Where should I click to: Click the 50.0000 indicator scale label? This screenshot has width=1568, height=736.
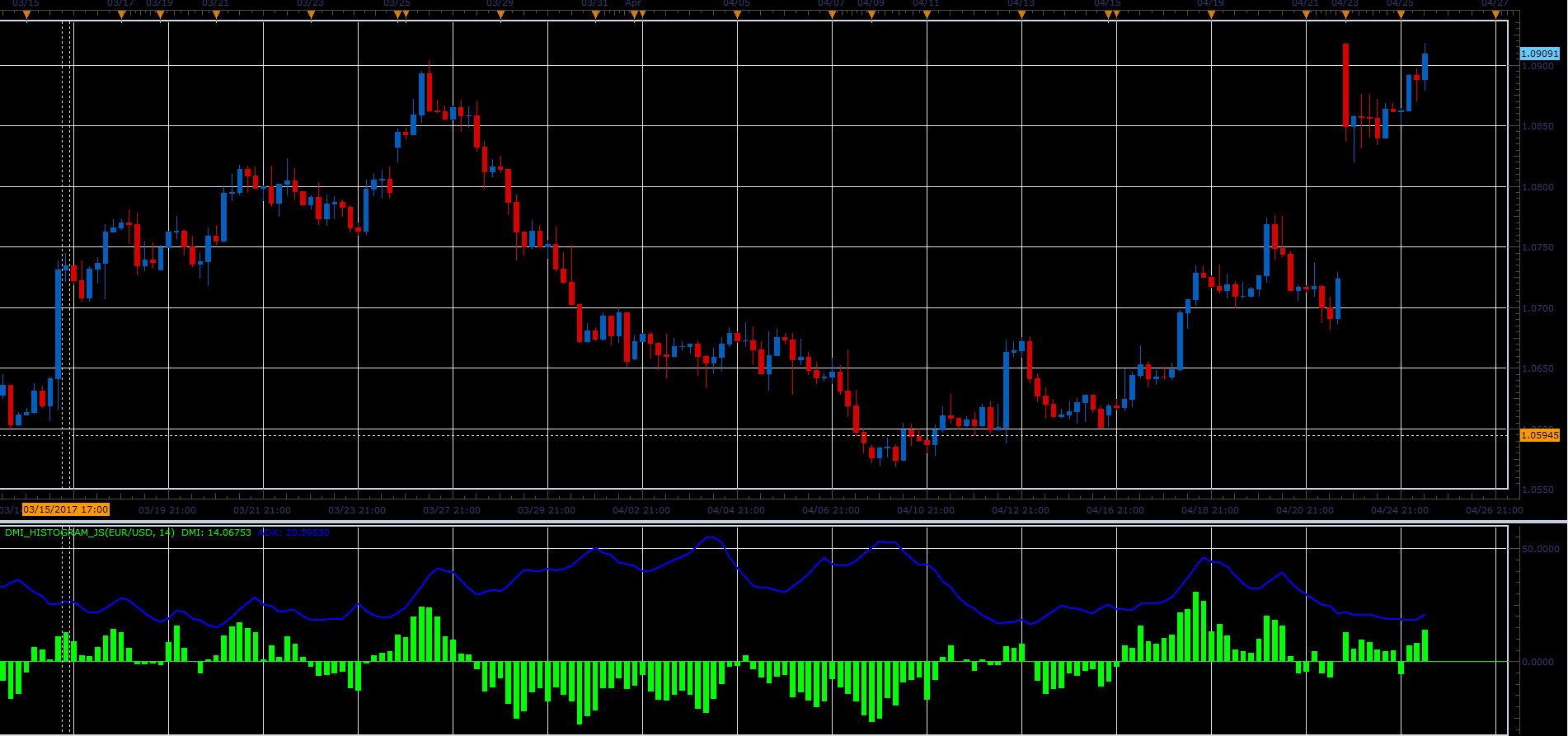pos(1541,548)
